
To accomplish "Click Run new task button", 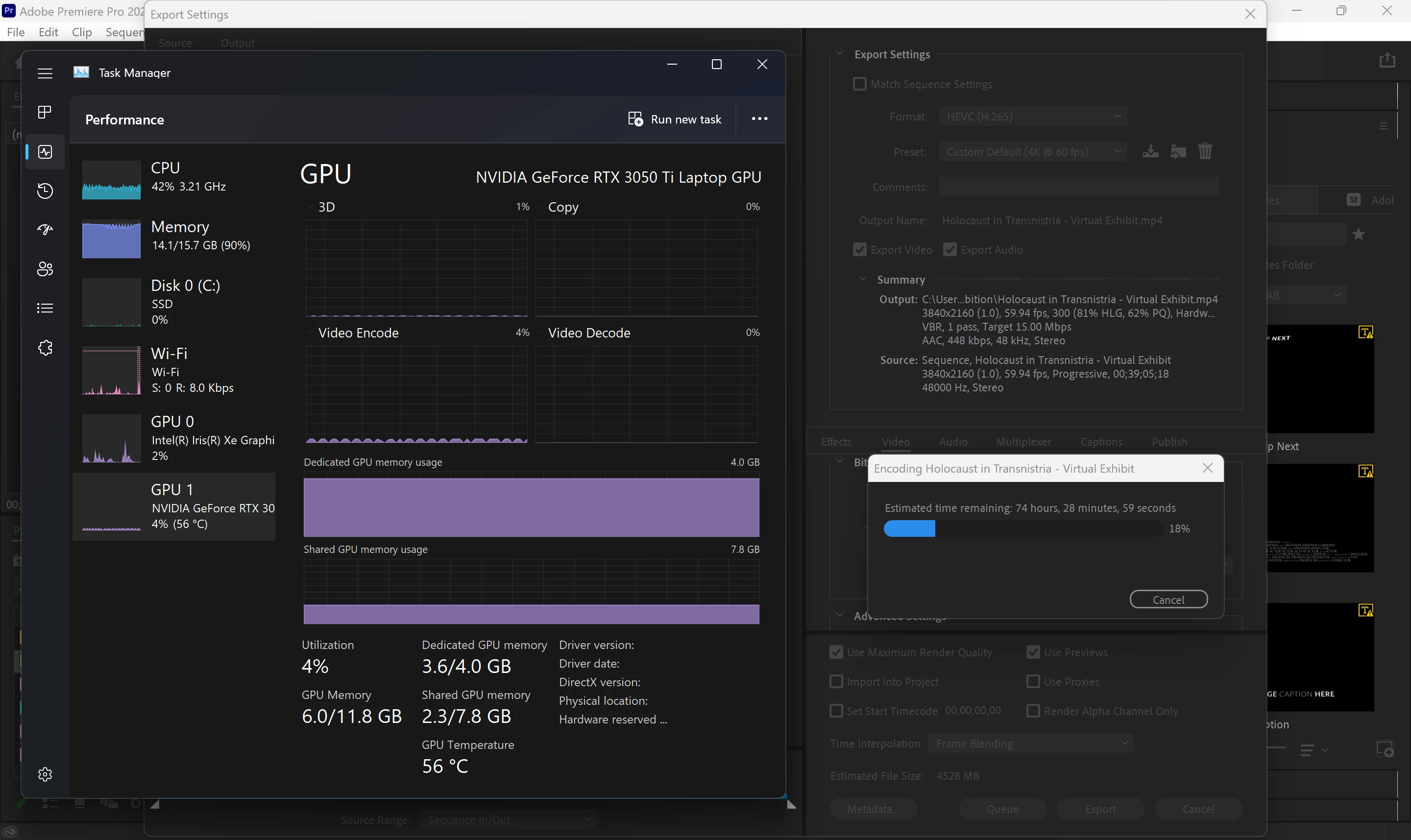I will coord(674,120).
